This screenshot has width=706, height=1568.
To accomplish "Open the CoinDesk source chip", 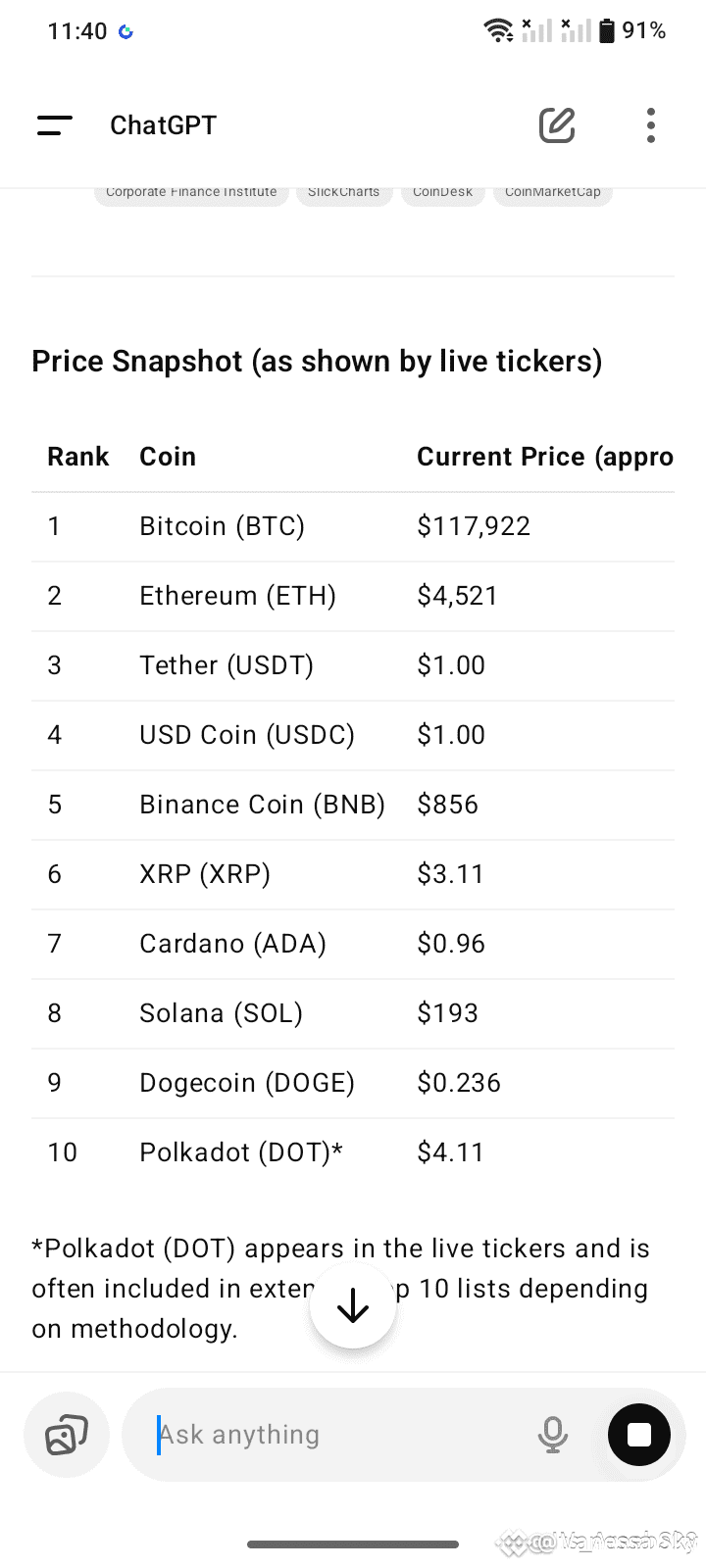I will [x=443, y=192].
